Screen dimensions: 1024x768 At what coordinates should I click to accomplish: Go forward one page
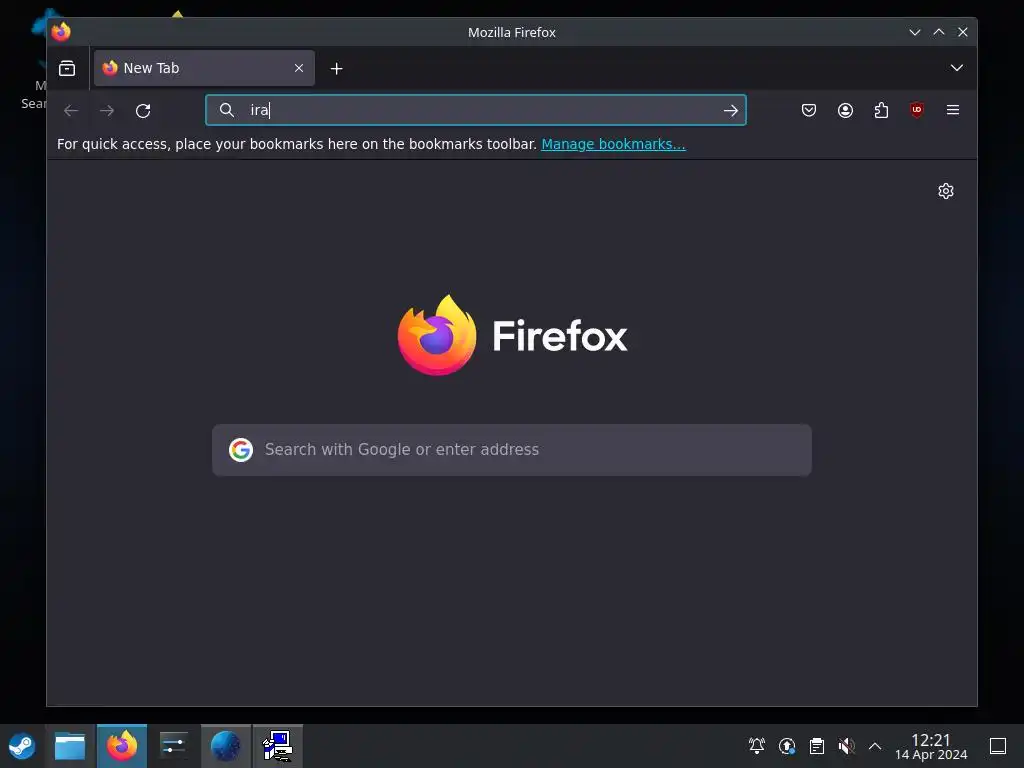107,110
